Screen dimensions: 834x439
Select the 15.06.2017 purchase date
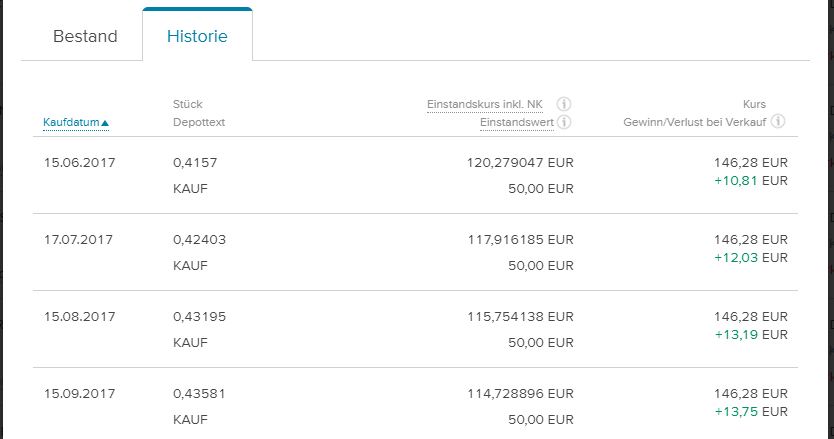point(80,163)
